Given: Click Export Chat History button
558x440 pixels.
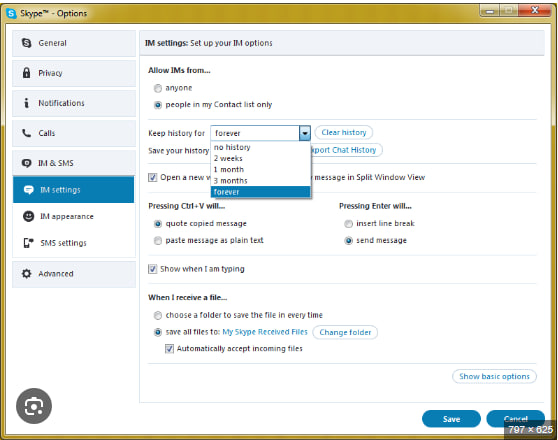Looking at the screenshot, I should click(x=347, y=150).
